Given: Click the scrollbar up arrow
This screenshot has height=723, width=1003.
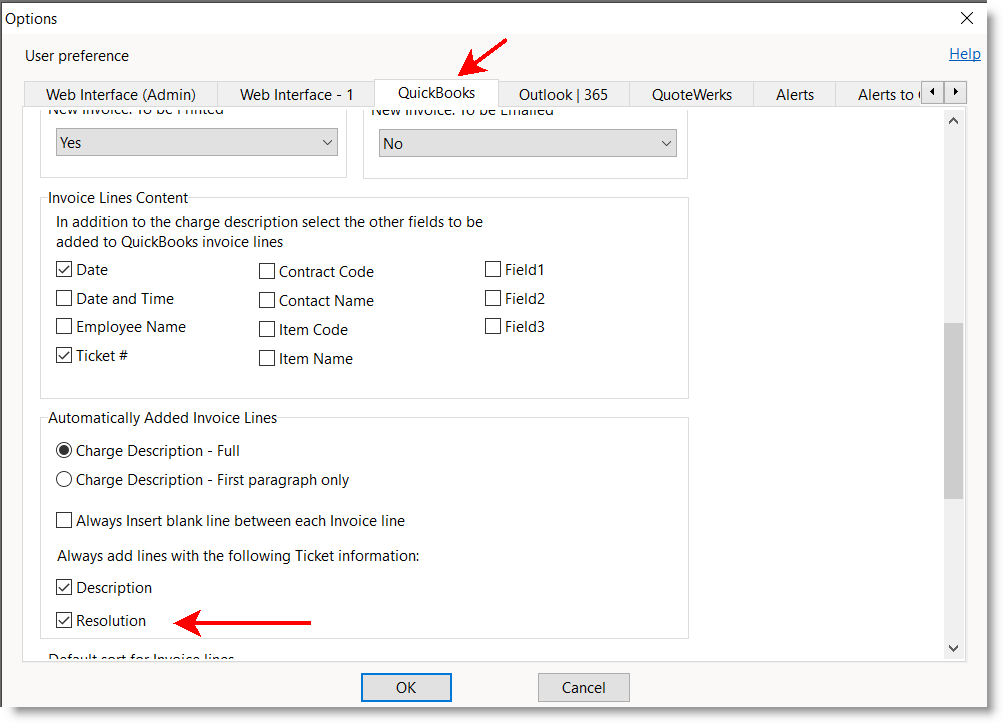Looking at the screenshot, I should click(953, 120).
